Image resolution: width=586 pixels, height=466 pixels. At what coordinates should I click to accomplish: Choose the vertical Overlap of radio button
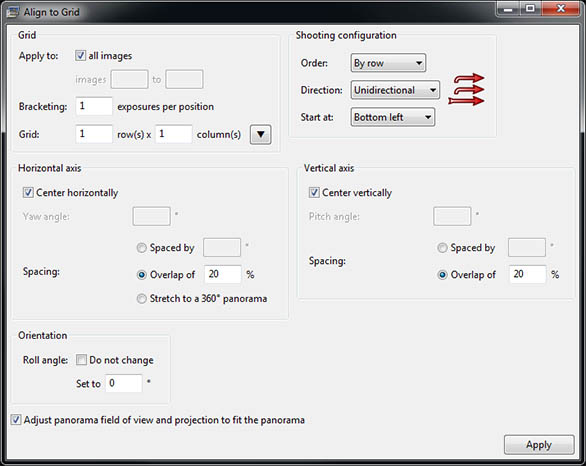(x=442, y=275)
